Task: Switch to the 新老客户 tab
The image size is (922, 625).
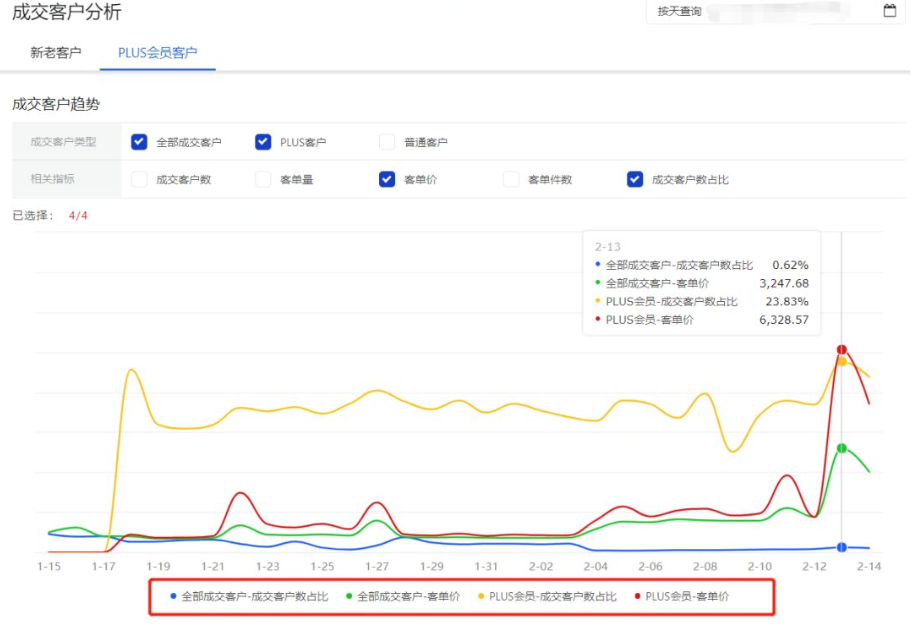Action: pos(56,52)
